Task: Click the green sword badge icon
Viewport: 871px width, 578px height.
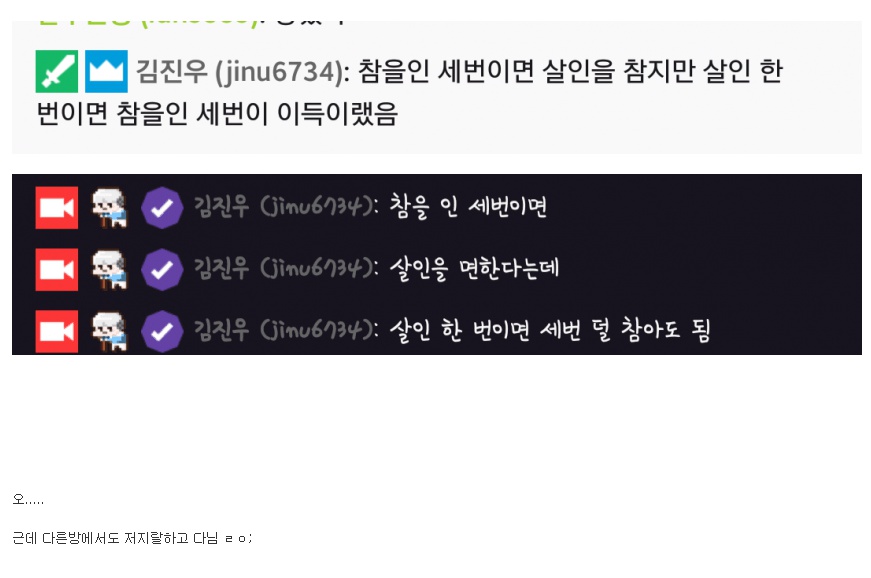Action: tap(57, 71)
